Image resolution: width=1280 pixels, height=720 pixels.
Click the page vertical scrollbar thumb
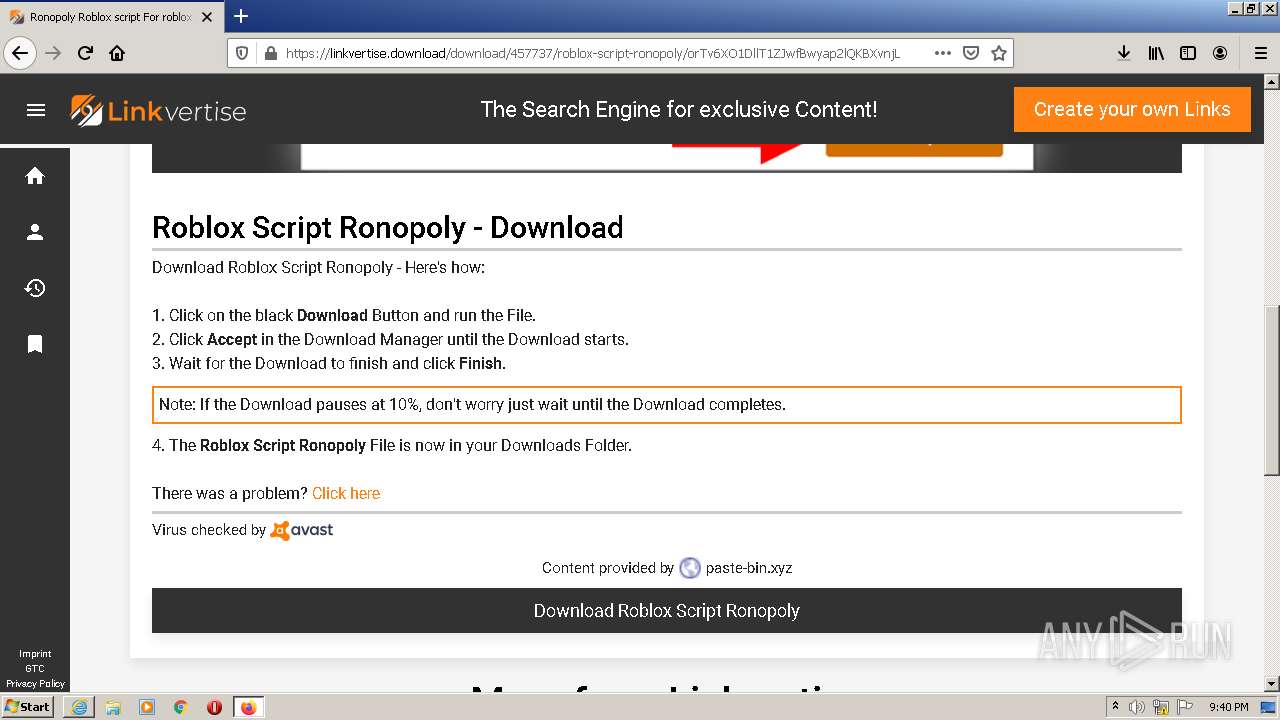click(1272, 390)
